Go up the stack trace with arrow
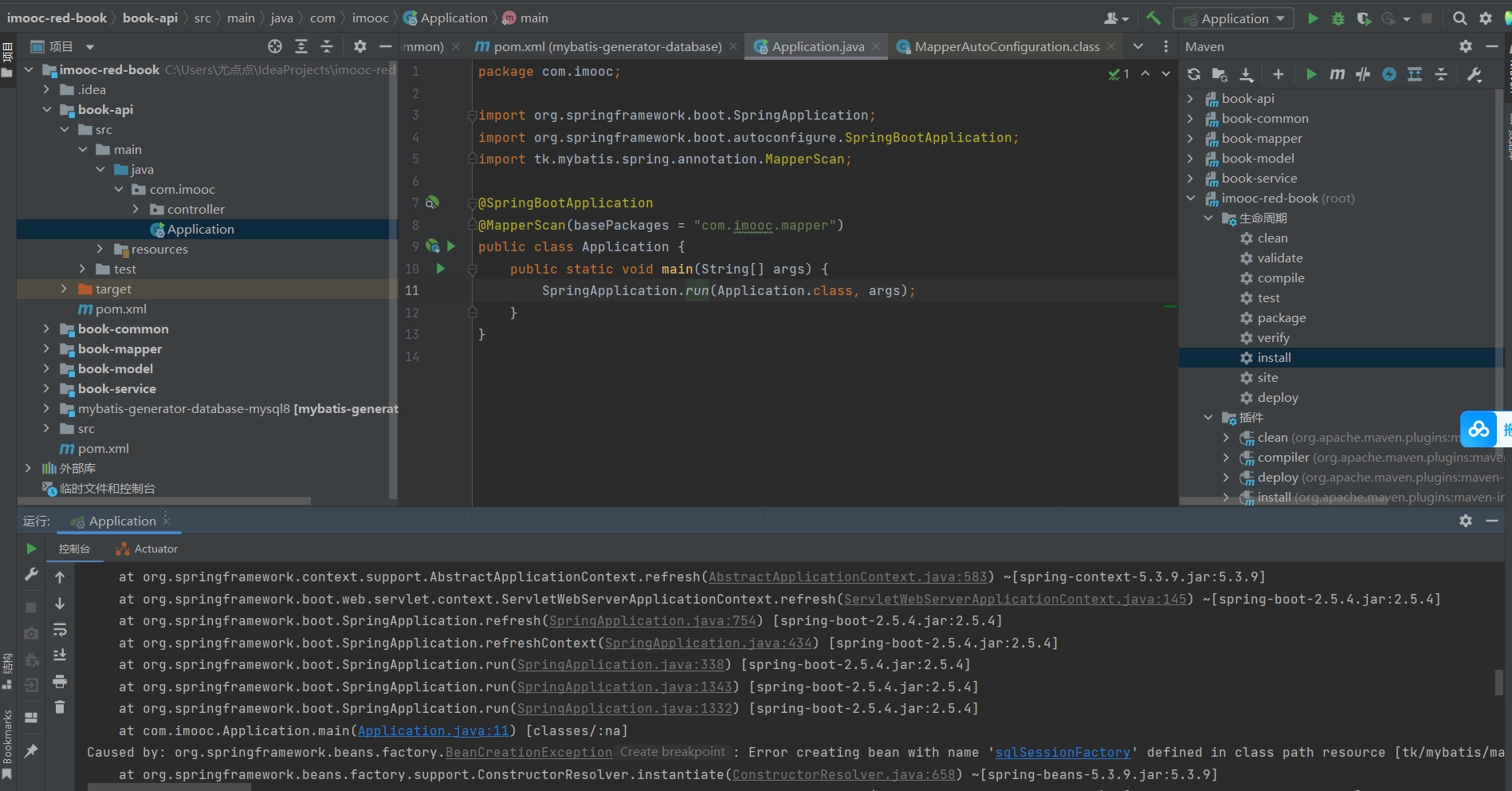This screenshot has height=791, width=1512. [x=60, y=577]
